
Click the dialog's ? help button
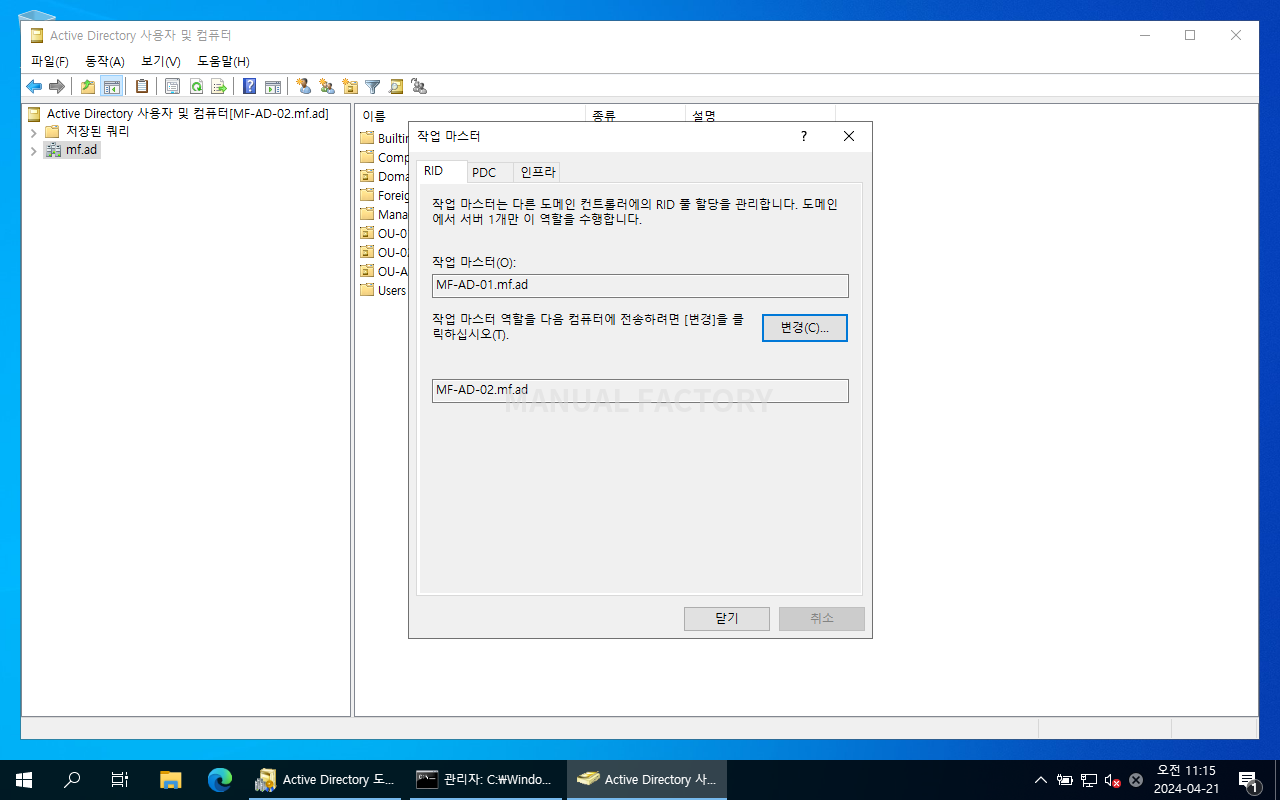coord(804,137)
